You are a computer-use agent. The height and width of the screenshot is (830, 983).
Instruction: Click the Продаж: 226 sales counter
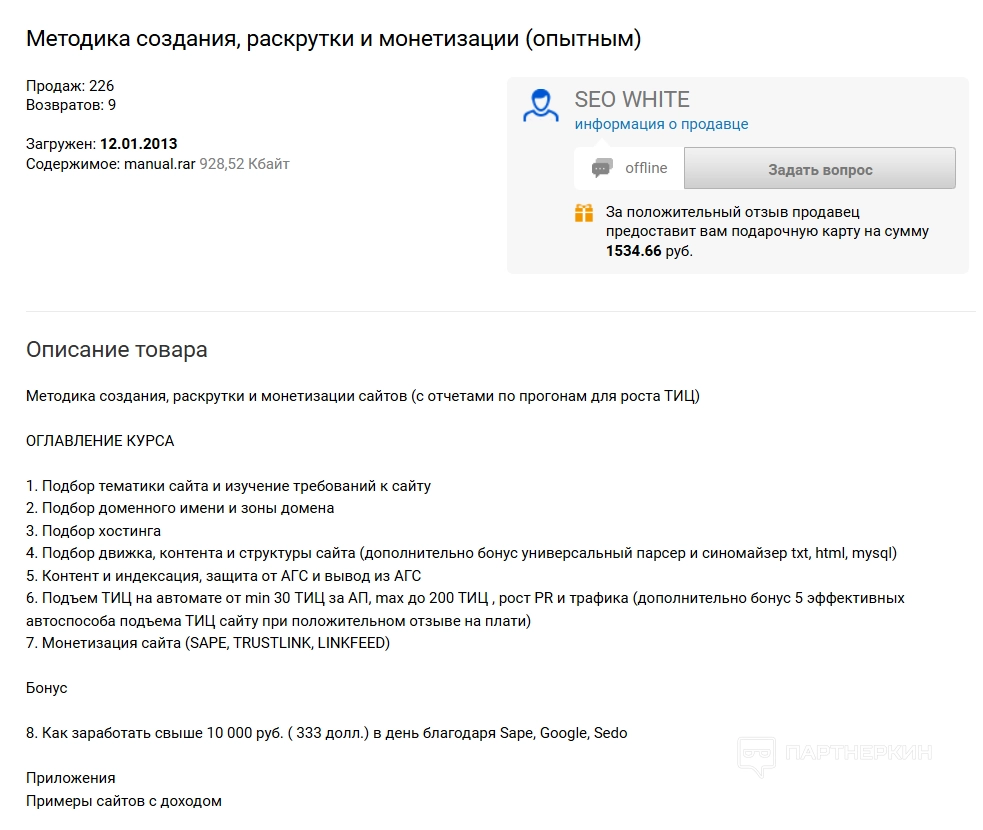pyautogui.click(x=70, y=86)
